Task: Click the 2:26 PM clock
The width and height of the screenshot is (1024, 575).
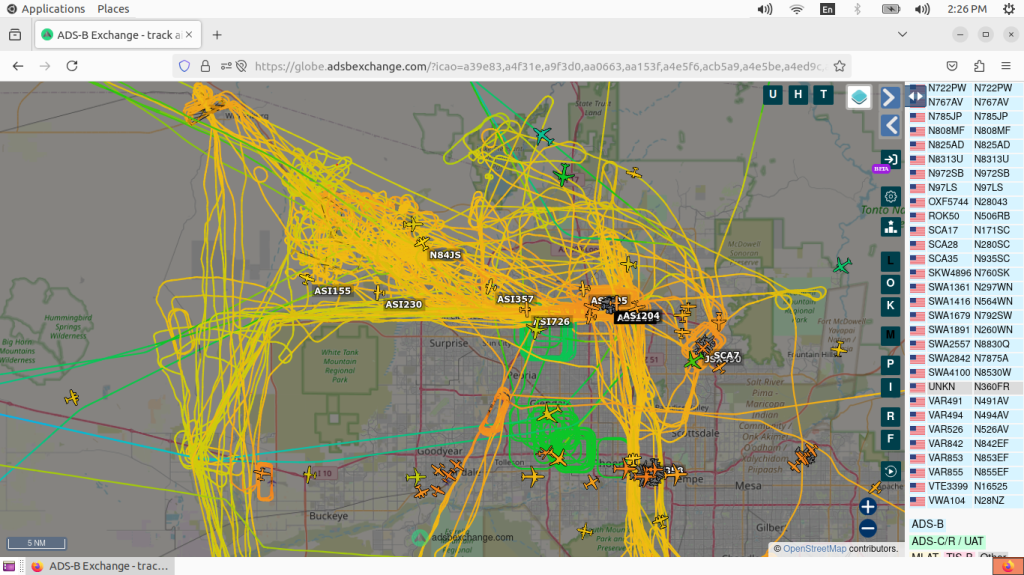Action: 967,8
